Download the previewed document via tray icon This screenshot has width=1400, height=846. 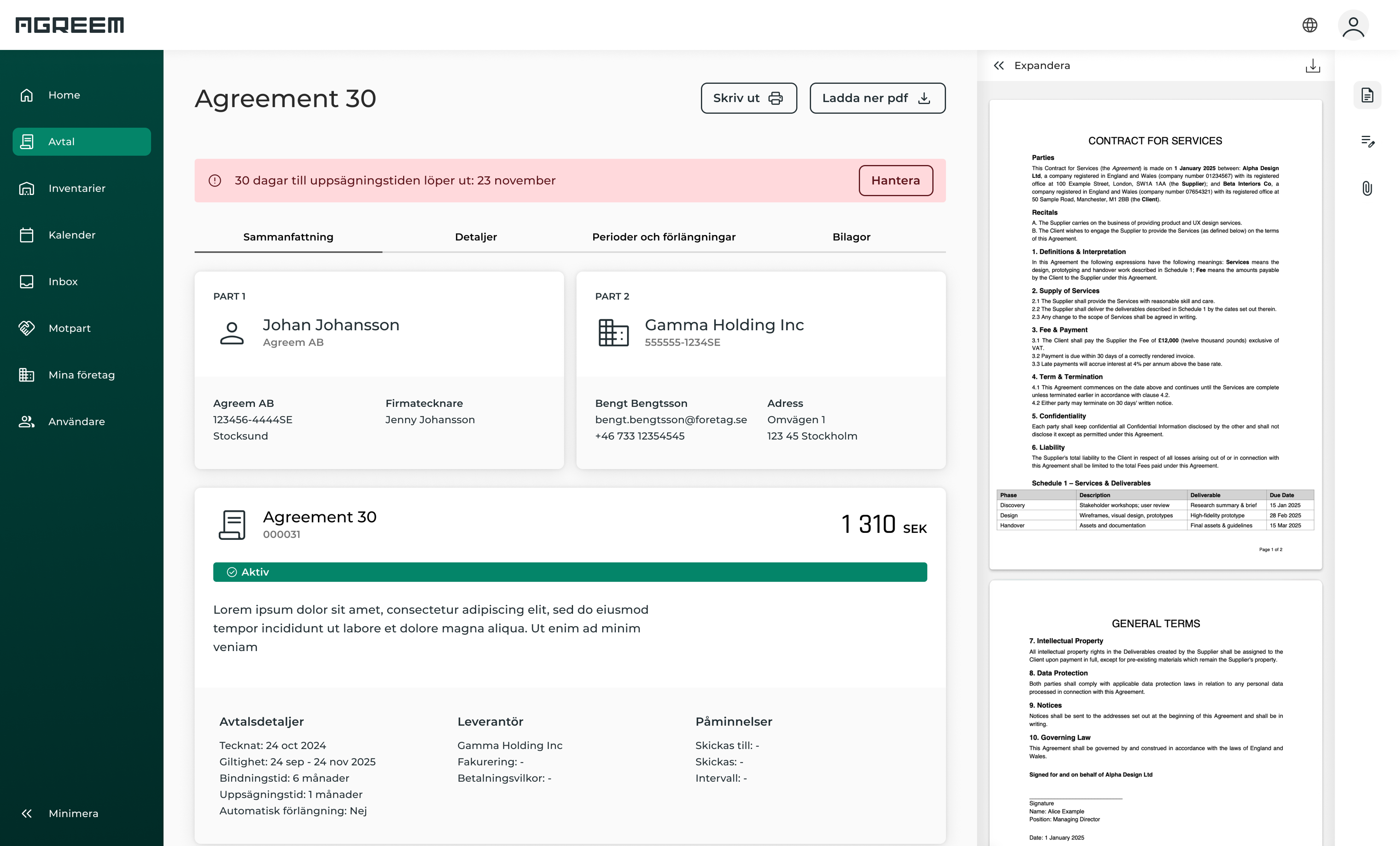[x=1312, y=65]
